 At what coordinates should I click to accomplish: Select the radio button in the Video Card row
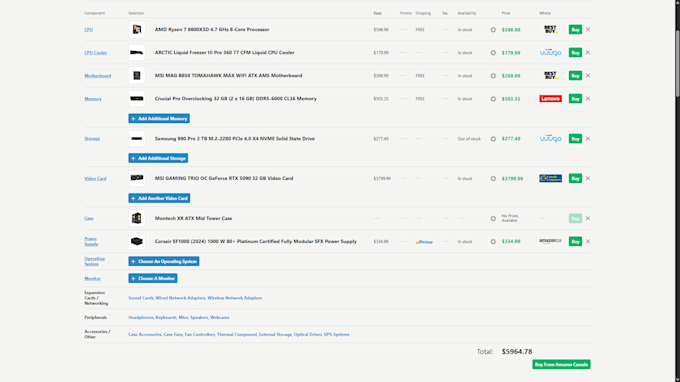493,179
